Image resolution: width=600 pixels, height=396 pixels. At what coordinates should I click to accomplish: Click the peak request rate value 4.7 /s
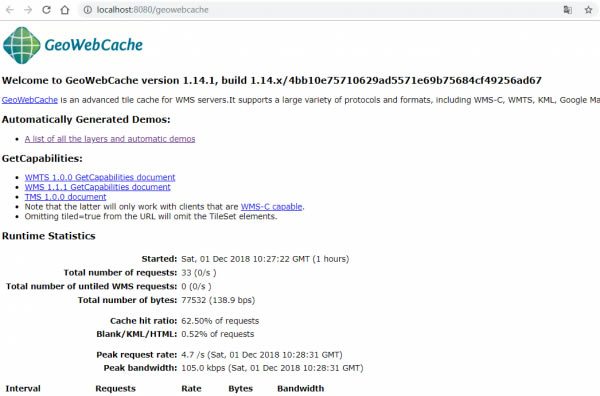pyautogui.click(x=262, y=355)
